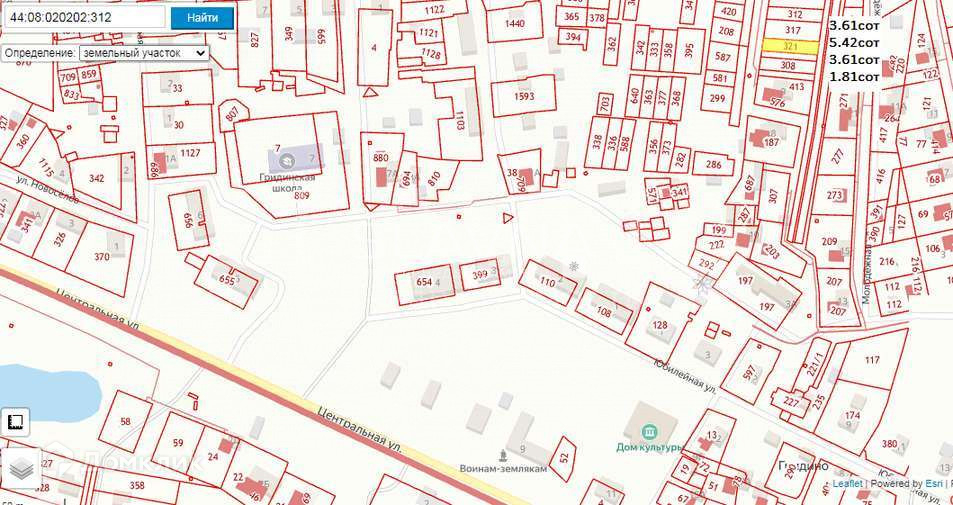Screen dimensions: 953x505
Task: Select parcel 655
Action: tap(226, 281)
